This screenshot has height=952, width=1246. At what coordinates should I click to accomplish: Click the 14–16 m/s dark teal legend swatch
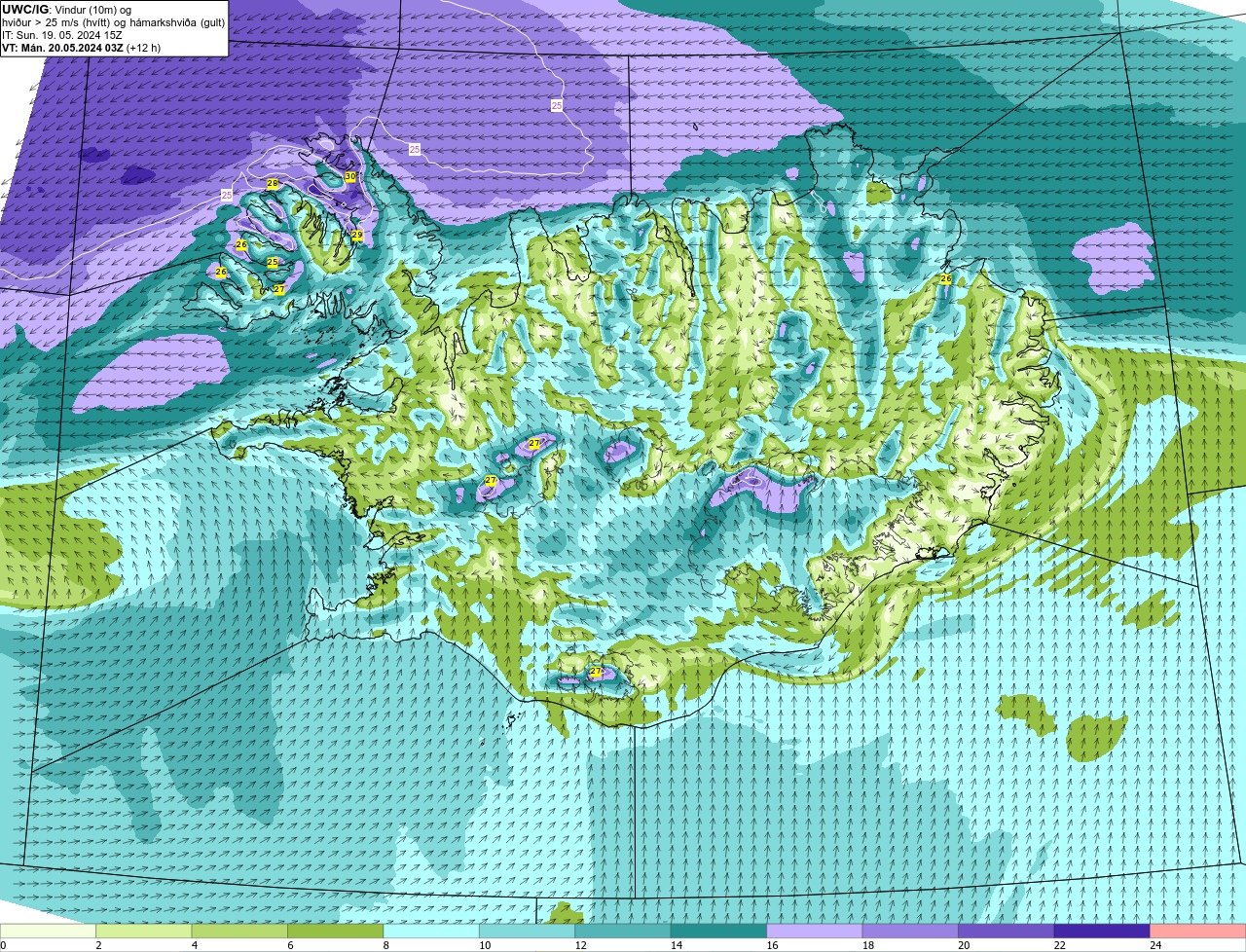[719, 932]
